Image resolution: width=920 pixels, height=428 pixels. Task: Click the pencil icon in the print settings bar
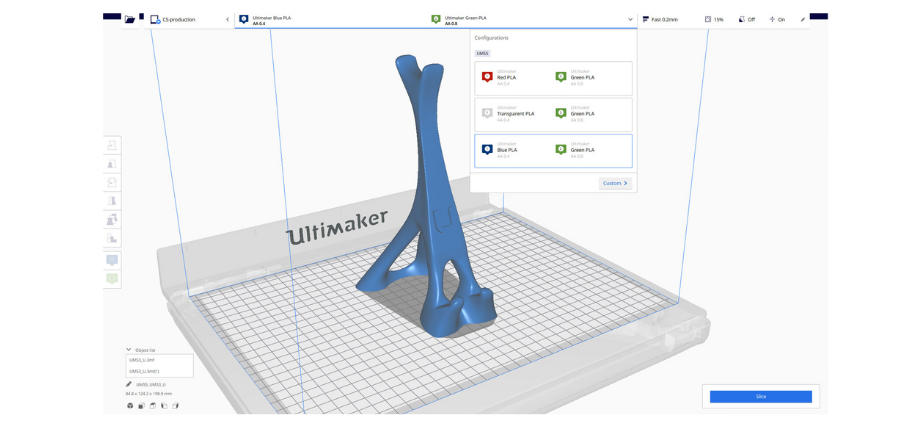click(x=803, y=19)
